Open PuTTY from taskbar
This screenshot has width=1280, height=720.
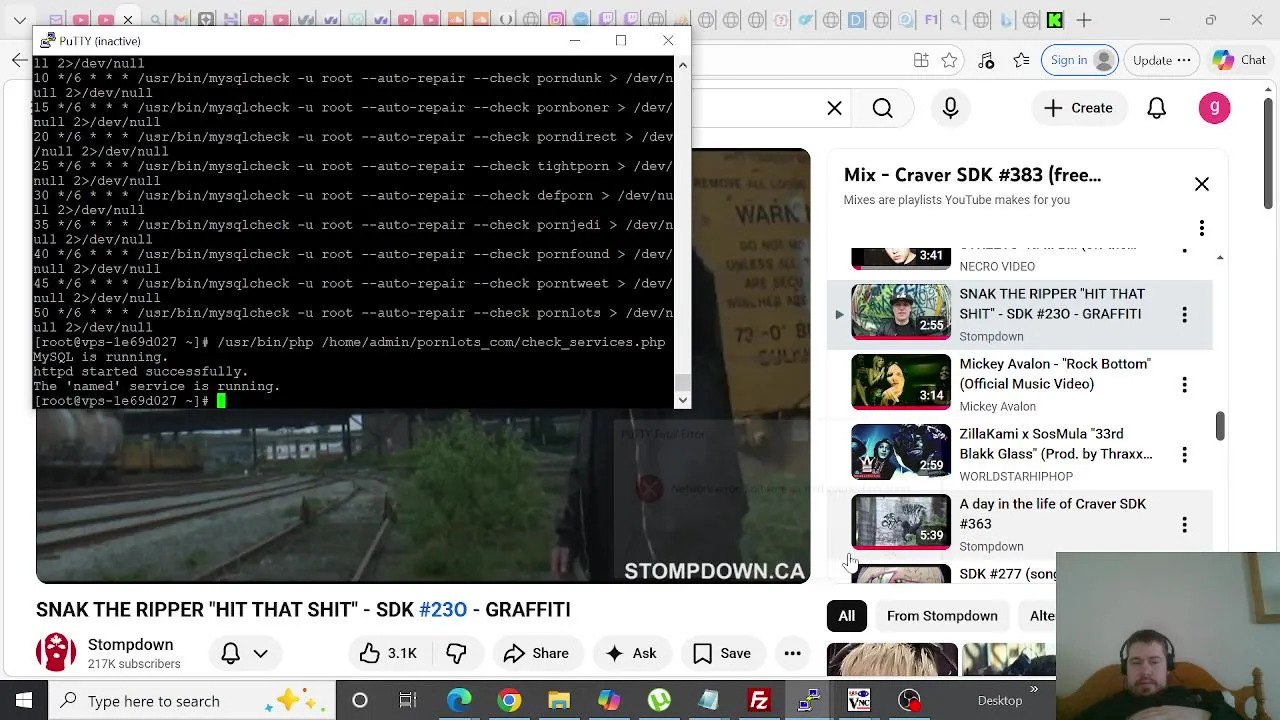coord(809,701)
